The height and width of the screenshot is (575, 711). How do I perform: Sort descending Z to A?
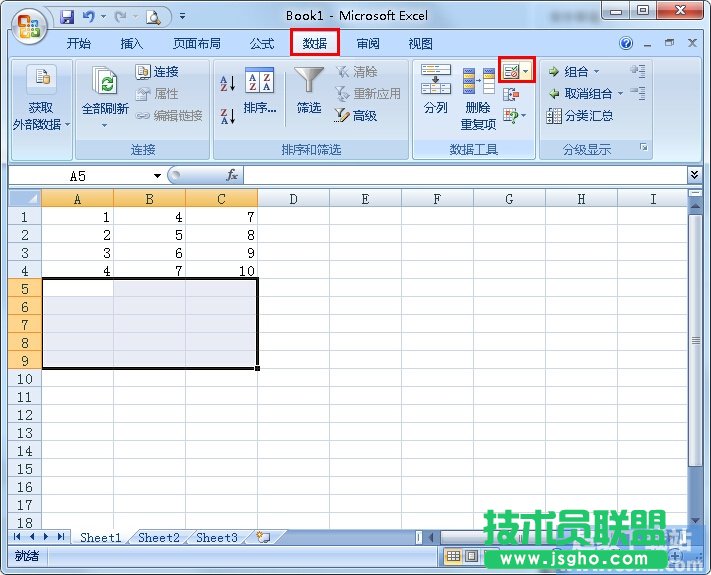tap(228, 116)
